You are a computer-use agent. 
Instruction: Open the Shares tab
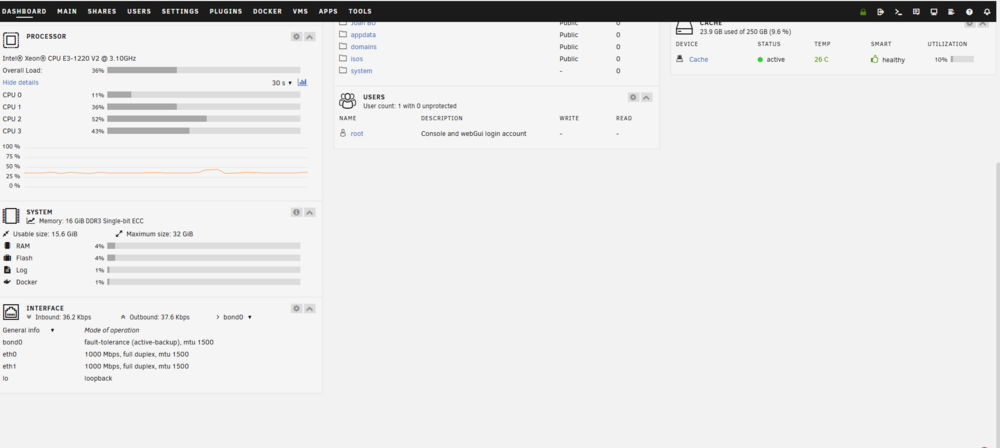102,11
